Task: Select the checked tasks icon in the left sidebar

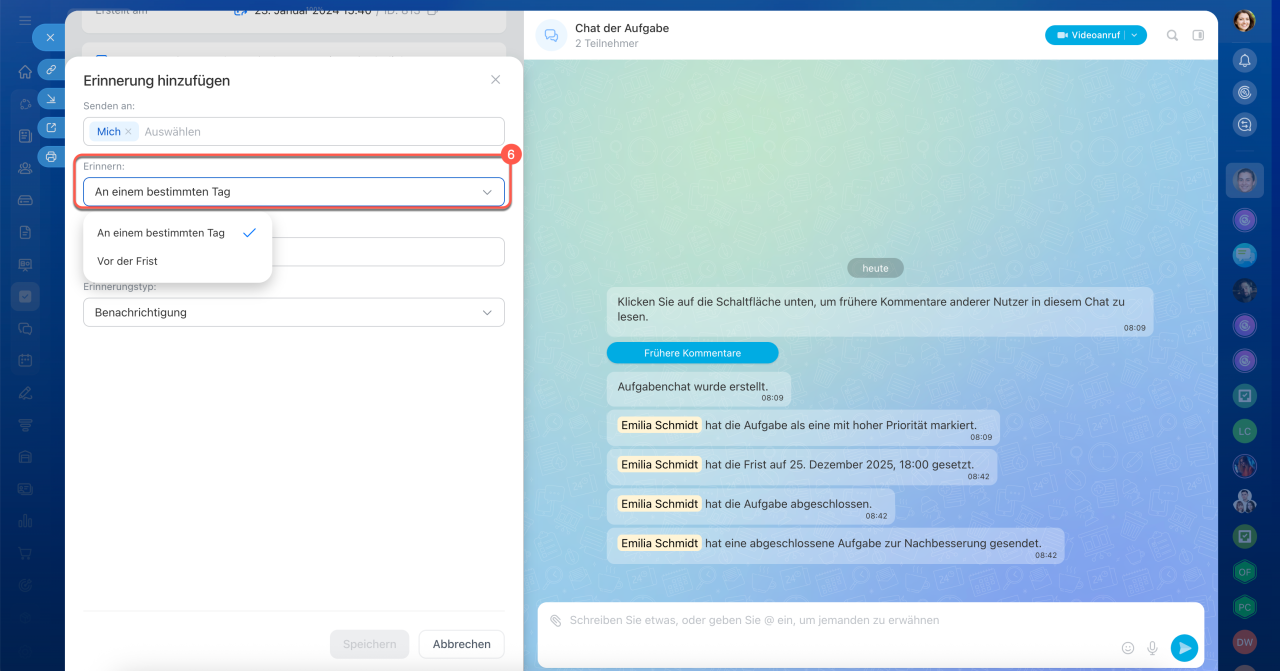Action: pyautogui.click(x=25, y=296)
